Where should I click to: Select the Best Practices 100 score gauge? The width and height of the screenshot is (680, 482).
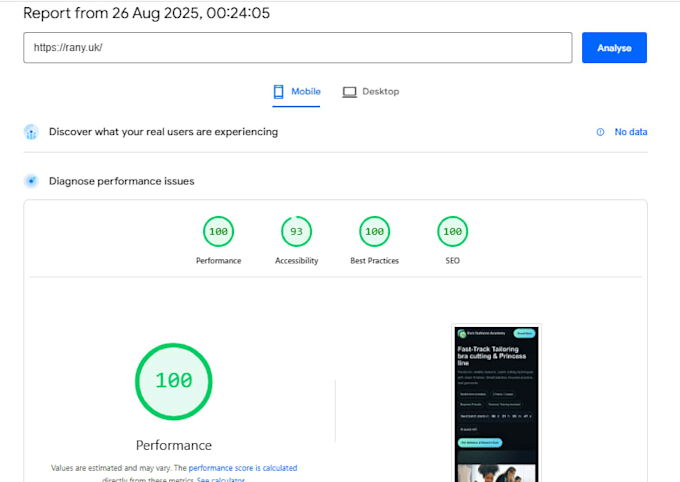[x=375, y=231]
